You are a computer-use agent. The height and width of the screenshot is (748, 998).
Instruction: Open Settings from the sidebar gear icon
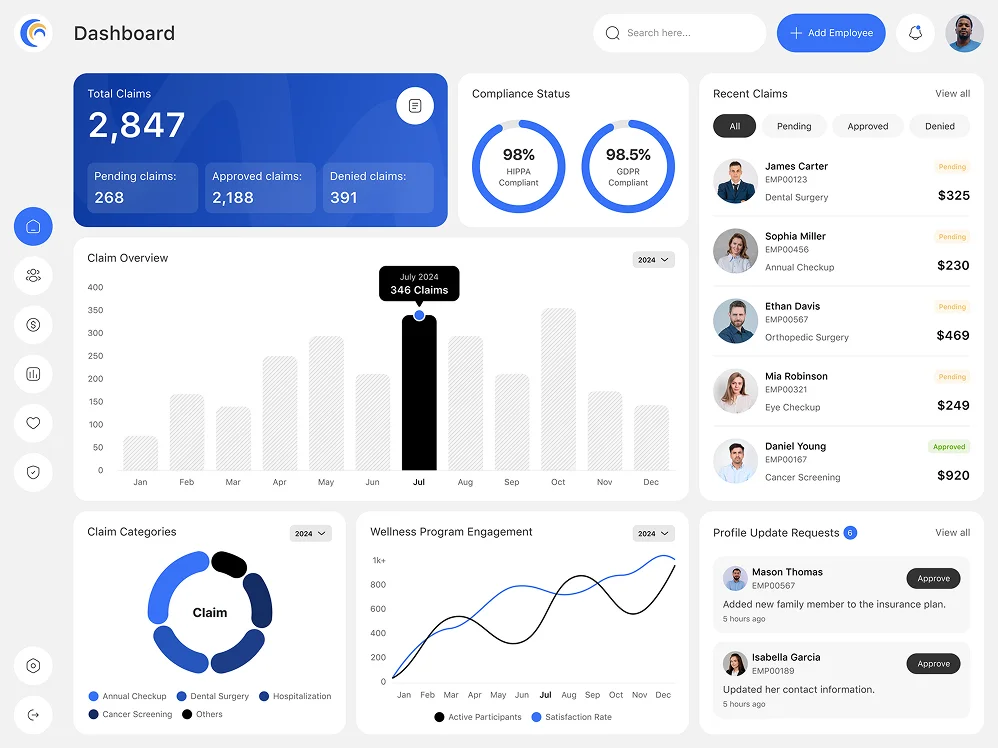tap(33, 666)
